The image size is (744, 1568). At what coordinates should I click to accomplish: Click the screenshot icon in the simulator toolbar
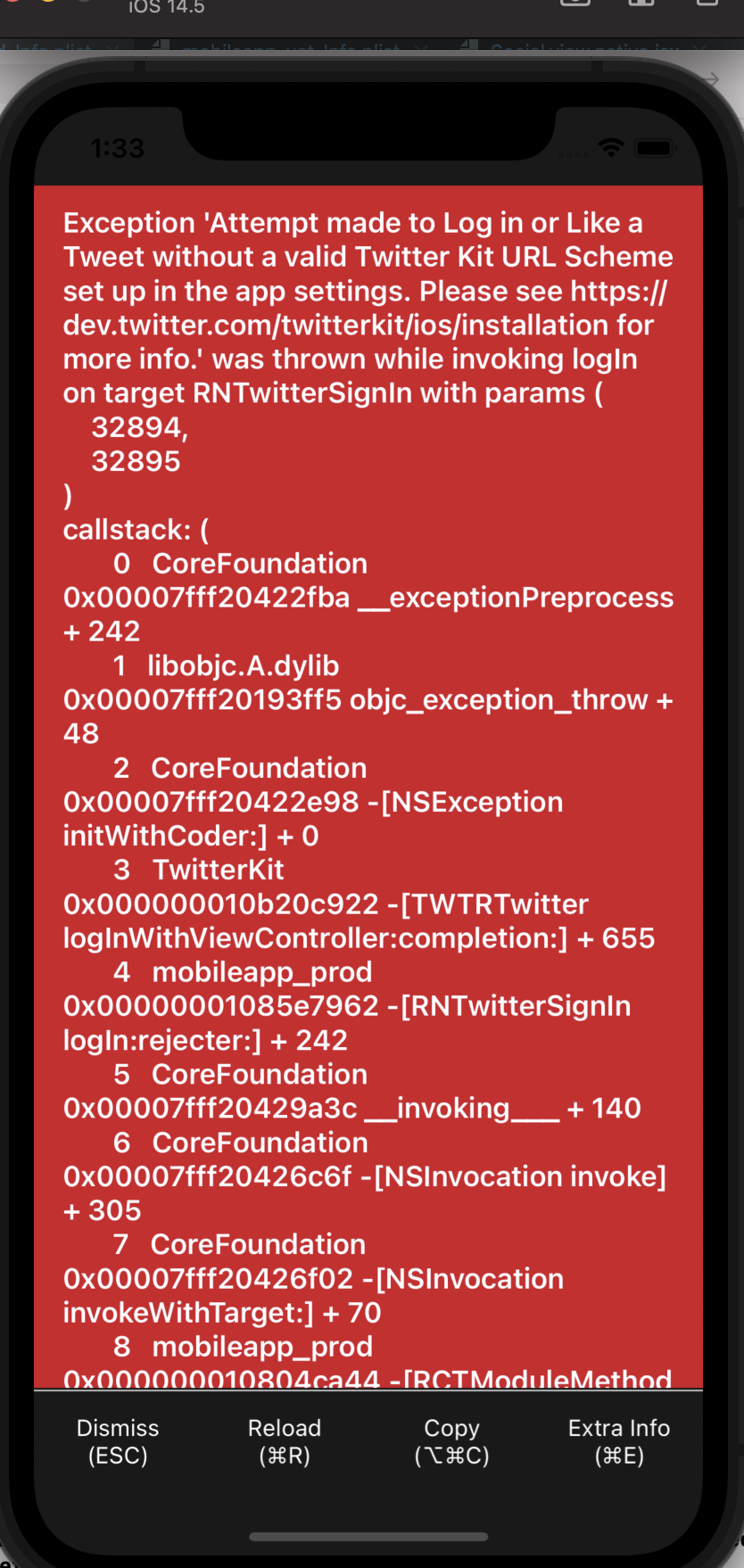575,4
